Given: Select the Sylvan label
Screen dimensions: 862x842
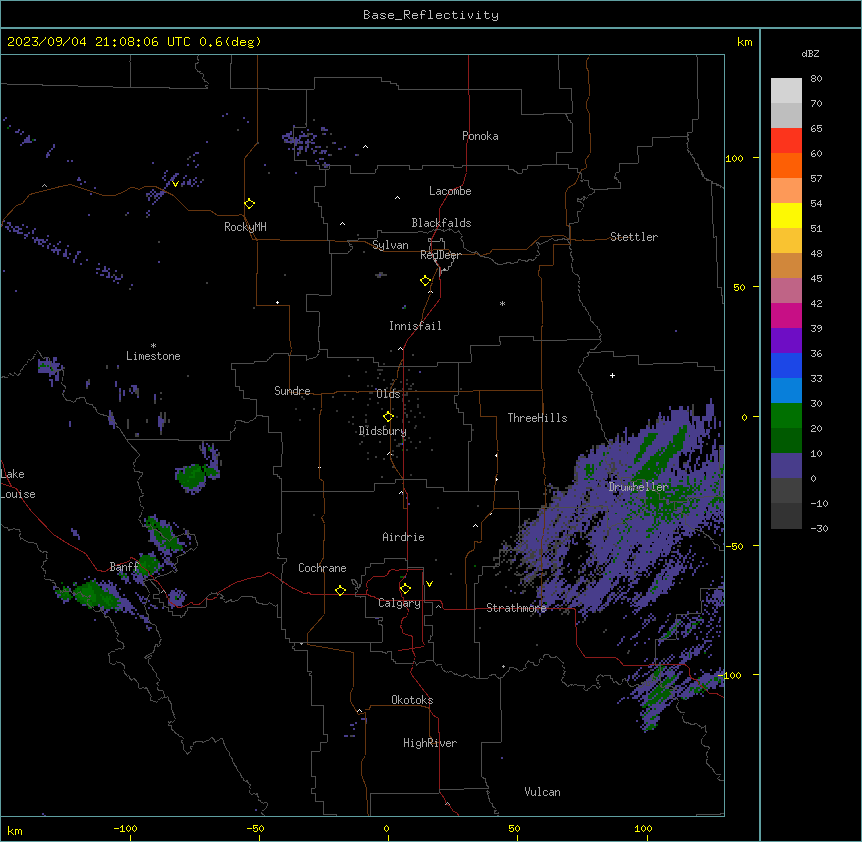Looking at the screenshot, I should [390, 245].
